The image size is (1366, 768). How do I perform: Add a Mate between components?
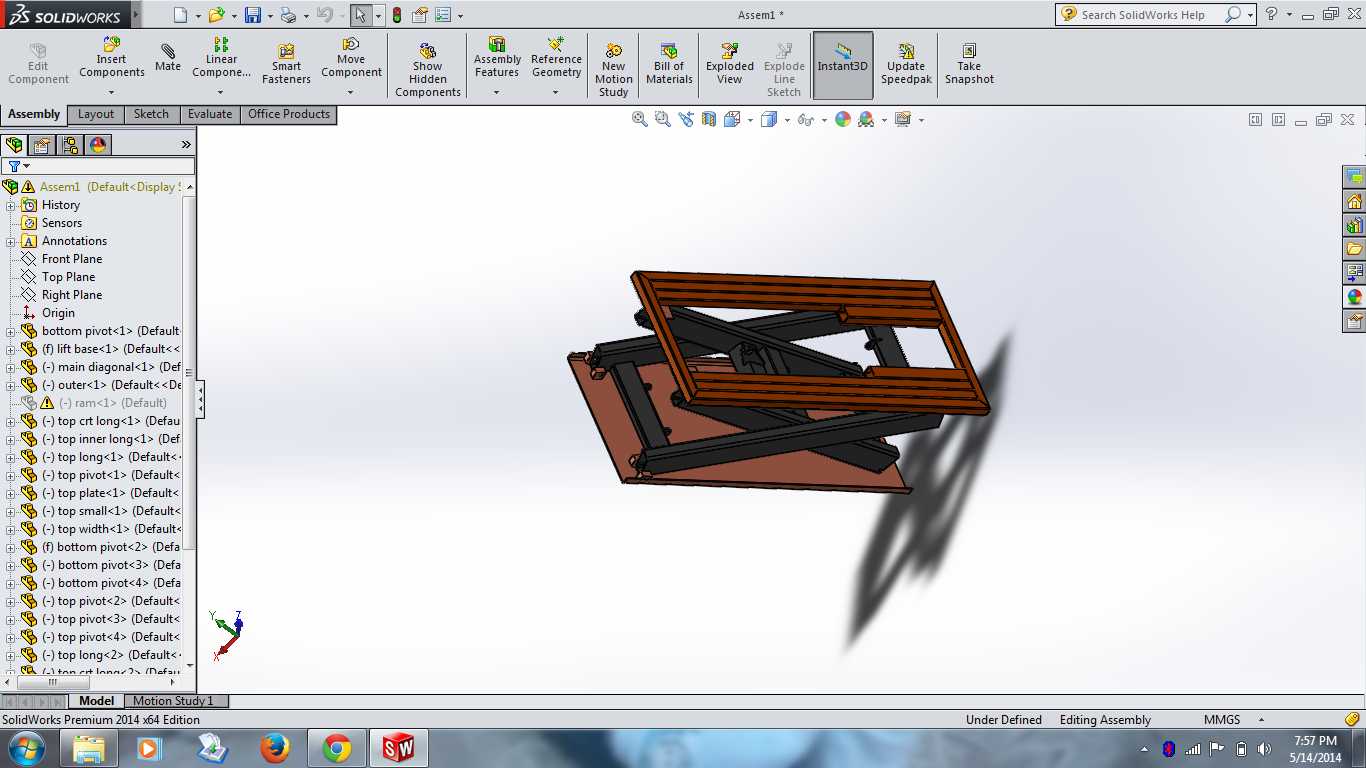(x=168, y=58)
